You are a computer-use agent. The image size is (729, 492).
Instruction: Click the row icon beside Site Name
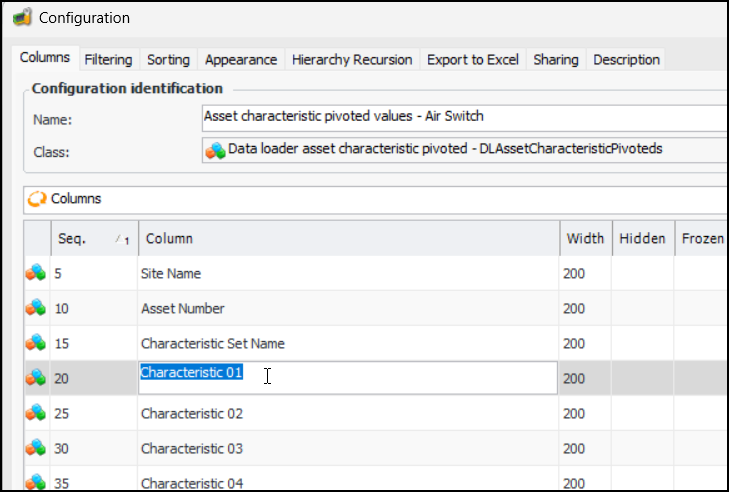click(36, 274)
